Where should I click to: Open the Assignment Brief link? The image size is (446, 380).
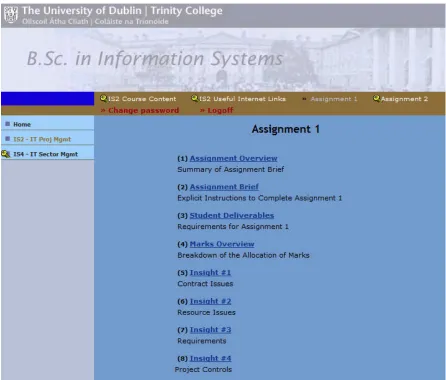tap(224, 187)
